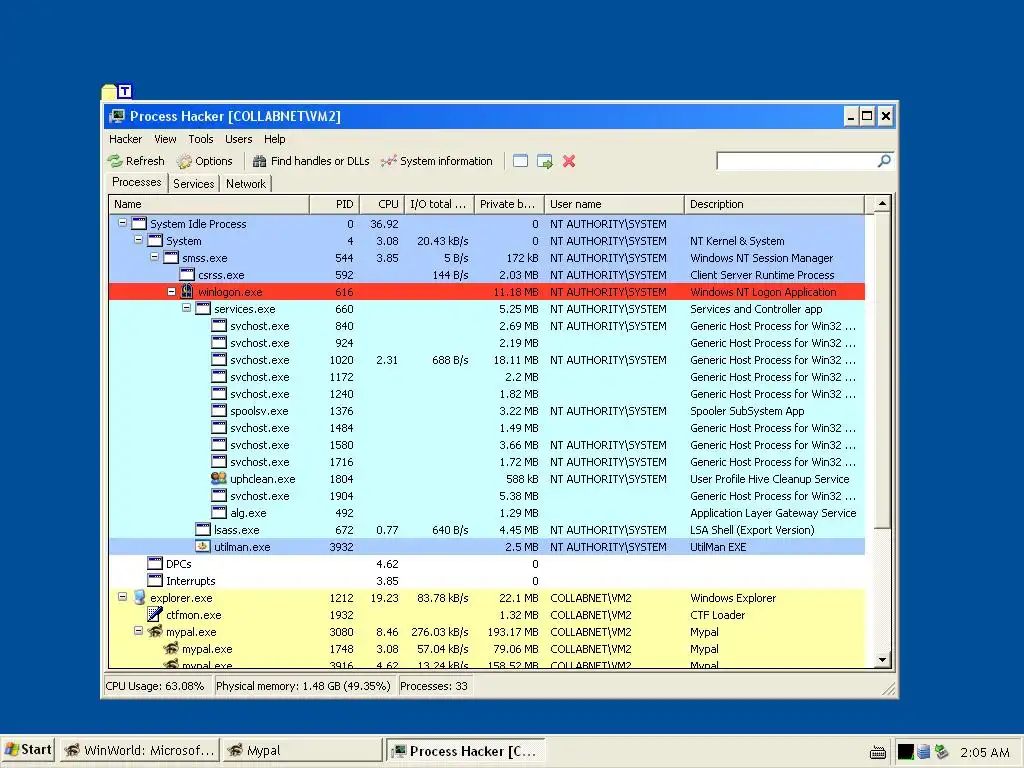Click the ctfmon.exe pen icon
This screenshot has height=768, width=1024.
coord(155,614)
